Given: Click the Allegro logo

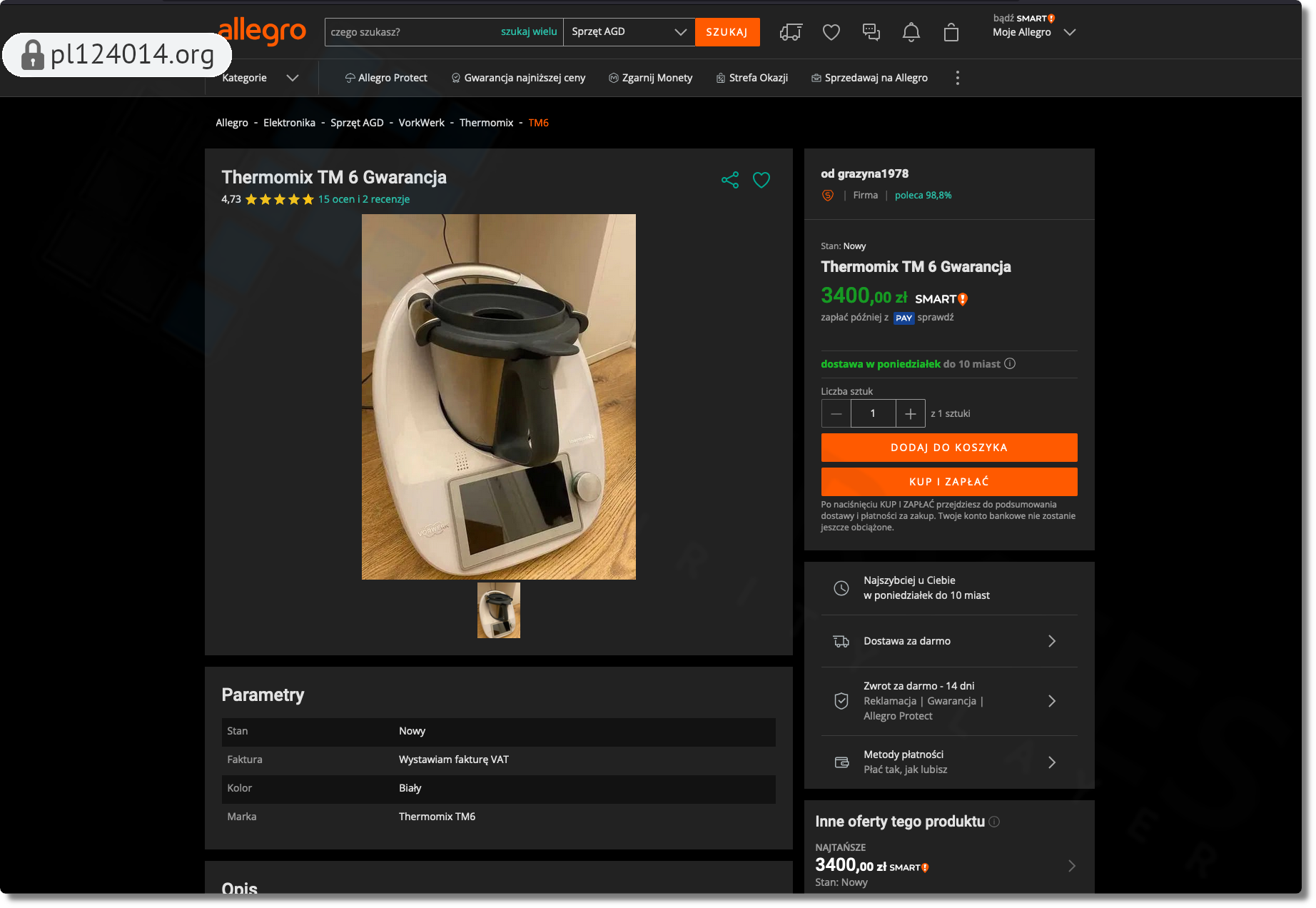Looking at the screenshot, I should (263, 30).
